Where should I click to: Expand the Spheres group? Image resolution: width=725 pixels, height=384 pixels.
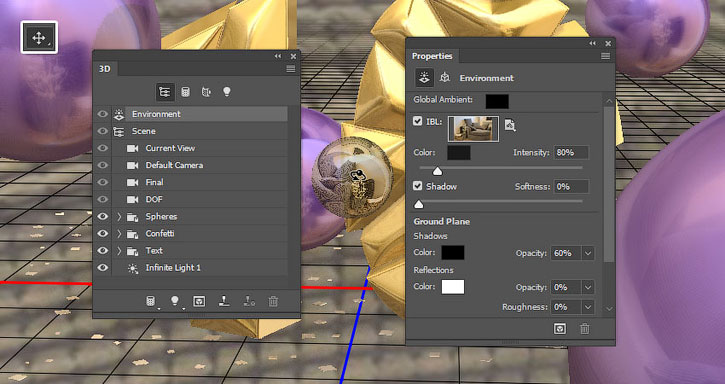[119, 217]
